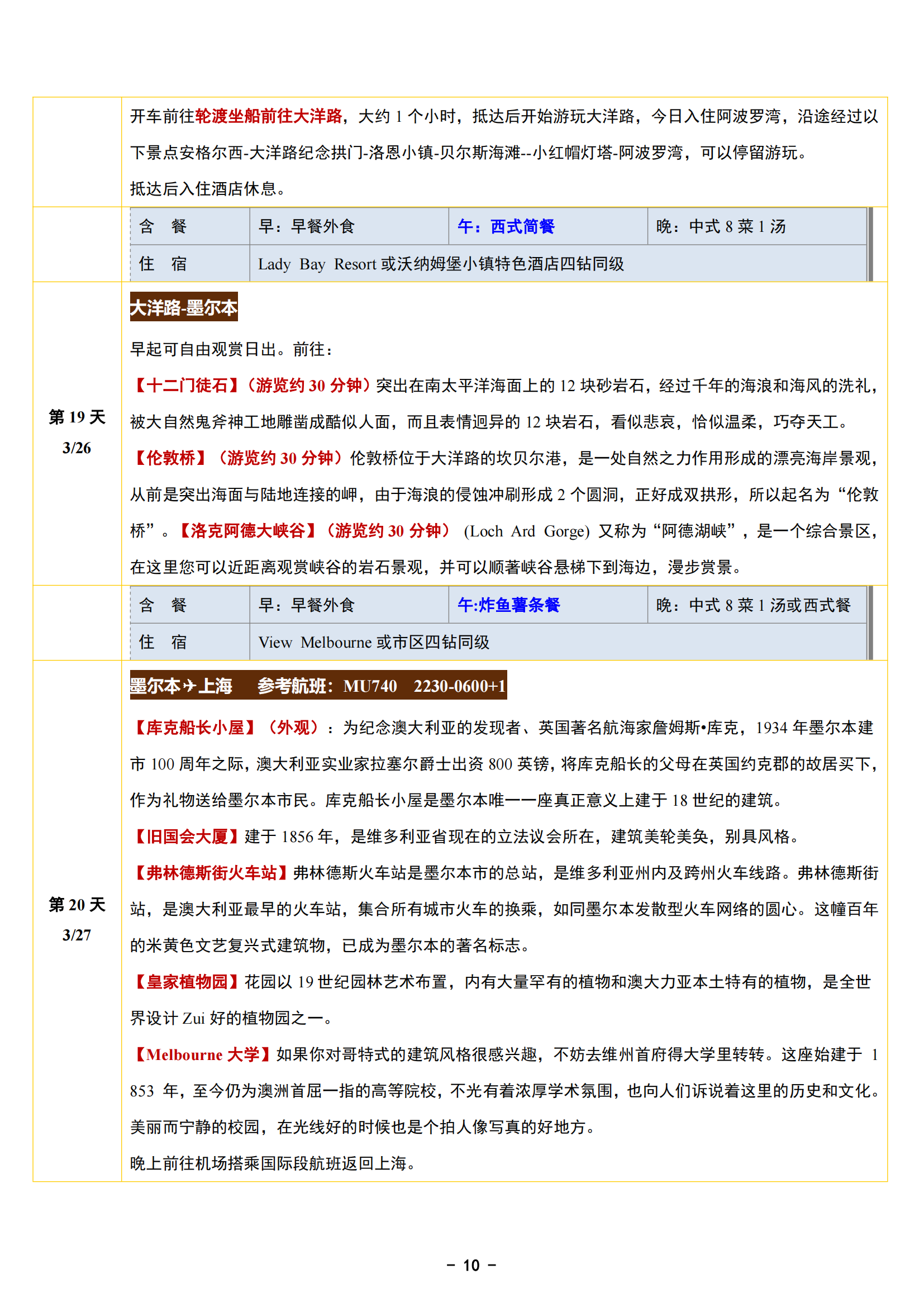Image resolution: width=924 pixels, height=1307 pixels.
Task: Click the blue 午:炸鱼薯条餐 lunch cell
Action: tap(509, 605)
